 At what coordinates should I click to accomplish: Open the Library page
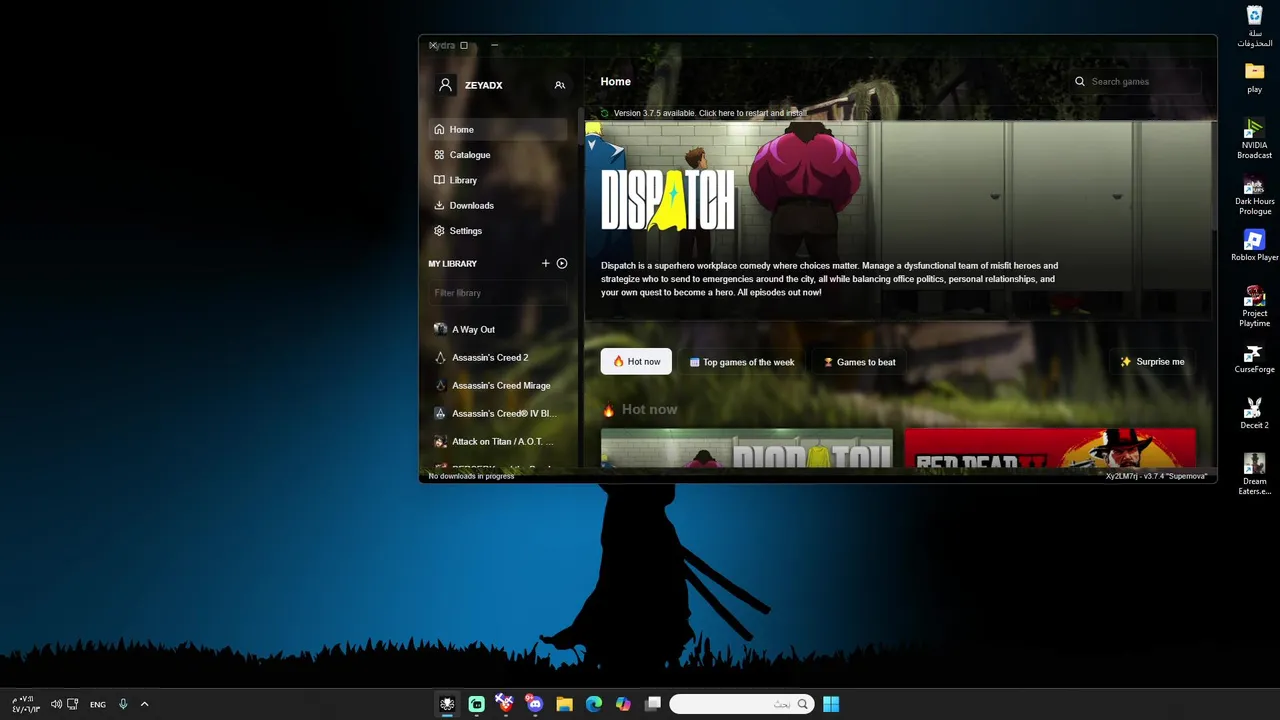pos(498,180)
